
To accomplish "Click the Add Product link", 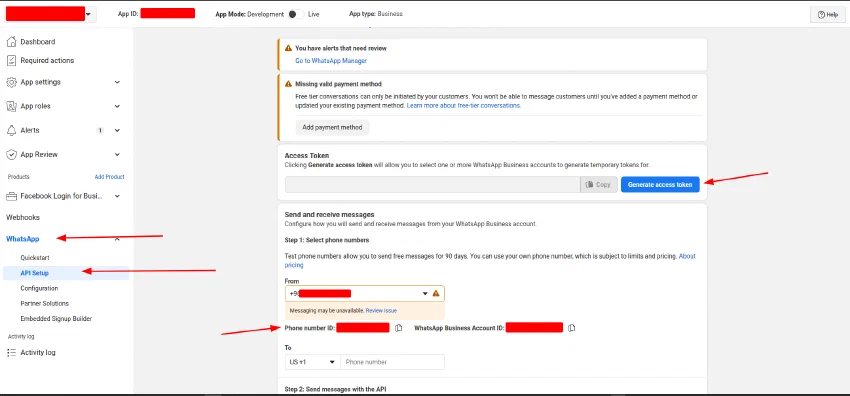I will 110,177.
